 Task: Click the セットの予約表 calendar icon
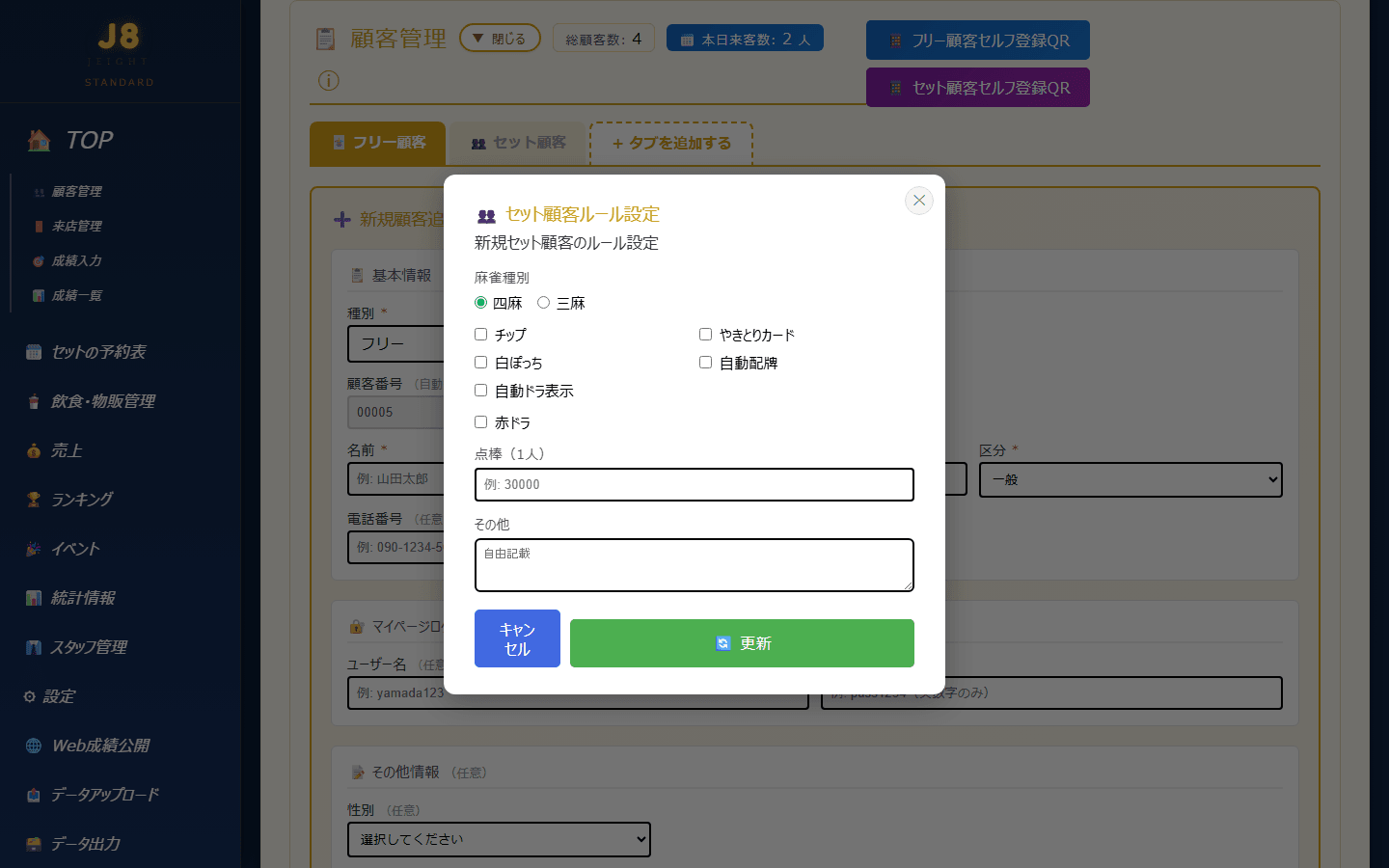(x=34, y=352)
